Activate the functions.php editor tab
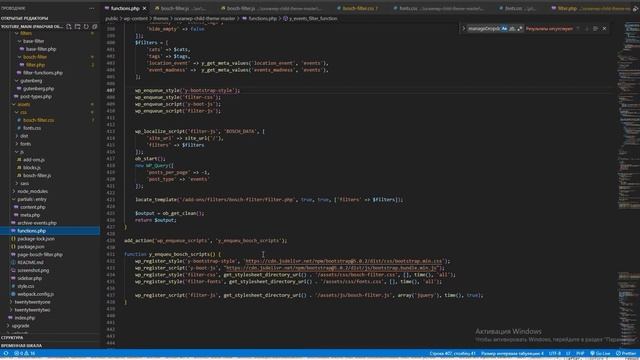 click(125, 8)
